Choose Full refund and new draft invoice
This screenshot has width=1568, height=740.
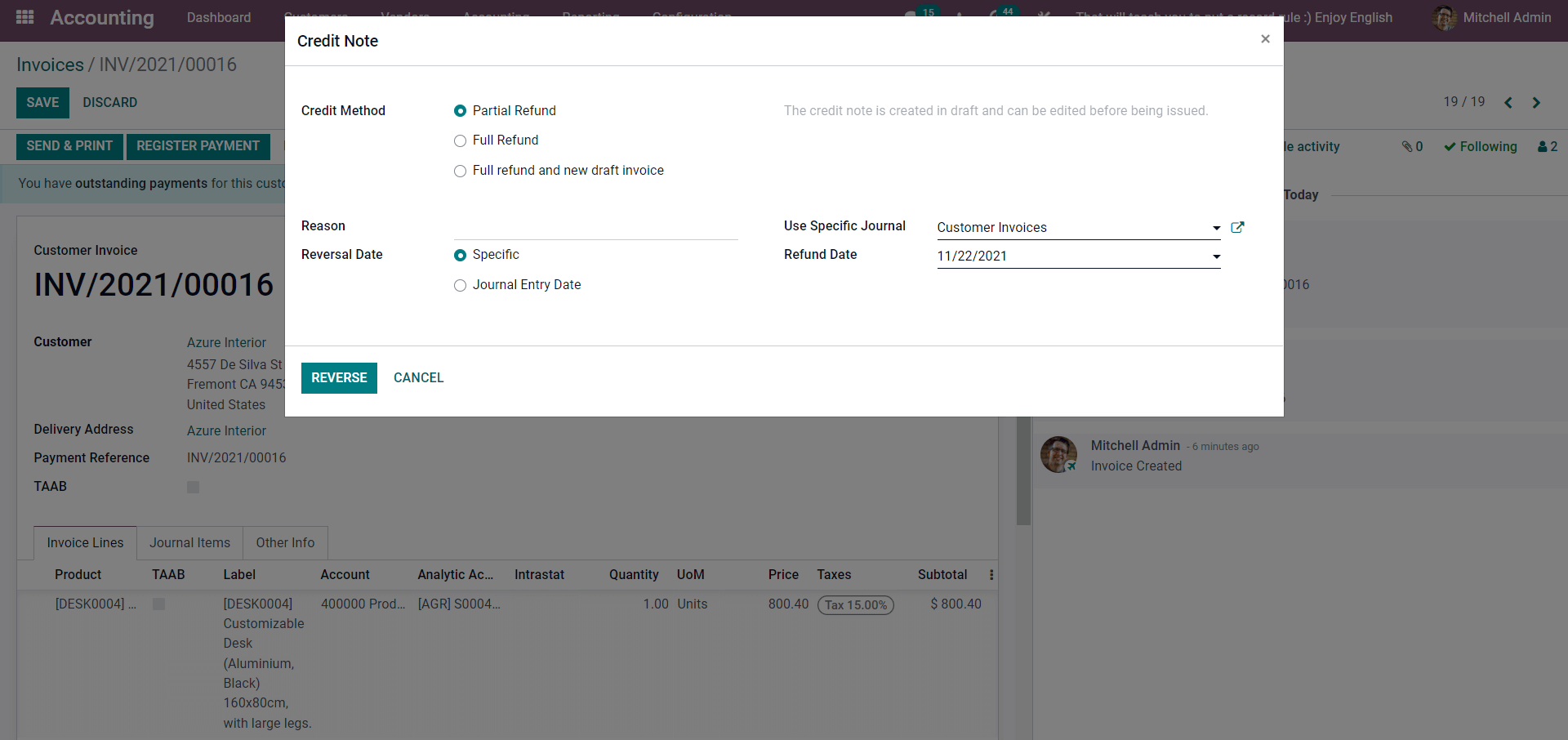coord(460,171)
